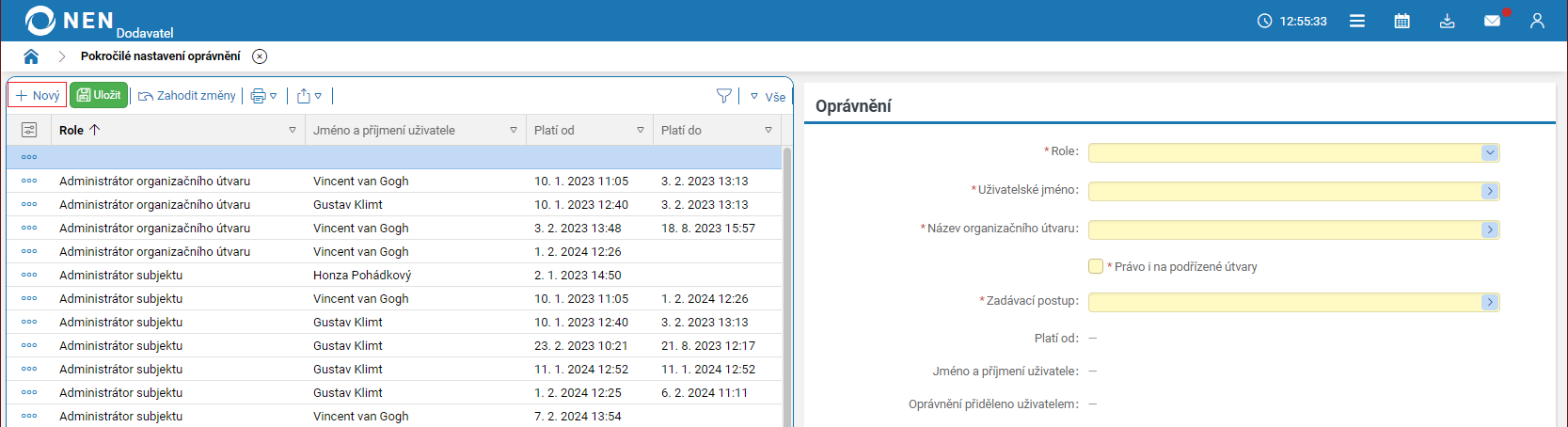The image size is (1568, 427).
Task: Open row menu of the empty selected row
Action: point(29,157)
